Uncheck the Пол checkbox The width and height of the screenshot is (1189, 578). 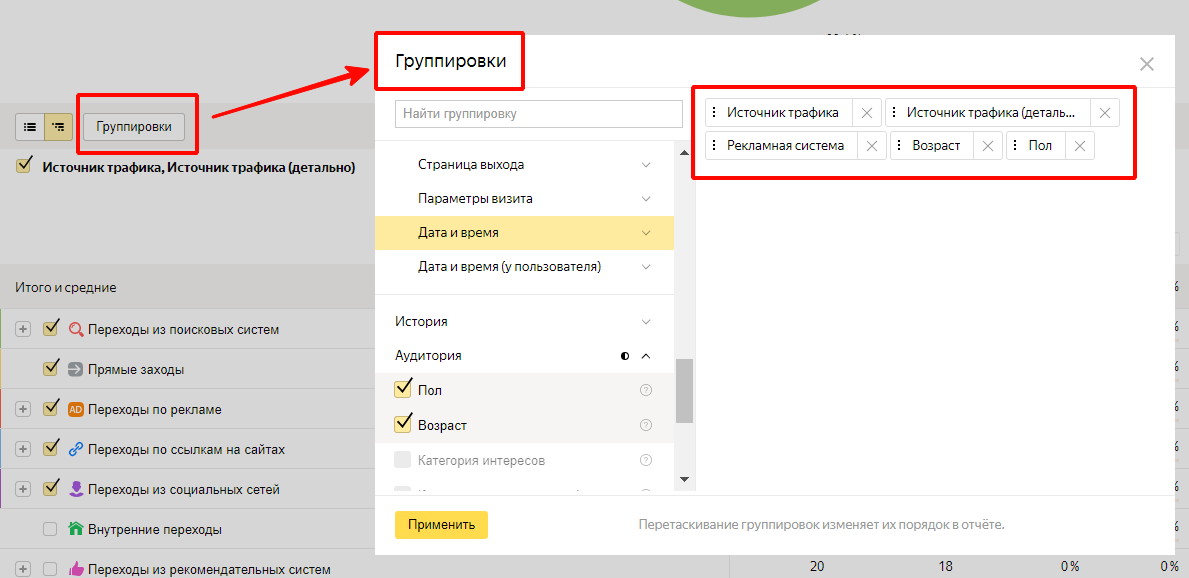click(x=404, y=389)
